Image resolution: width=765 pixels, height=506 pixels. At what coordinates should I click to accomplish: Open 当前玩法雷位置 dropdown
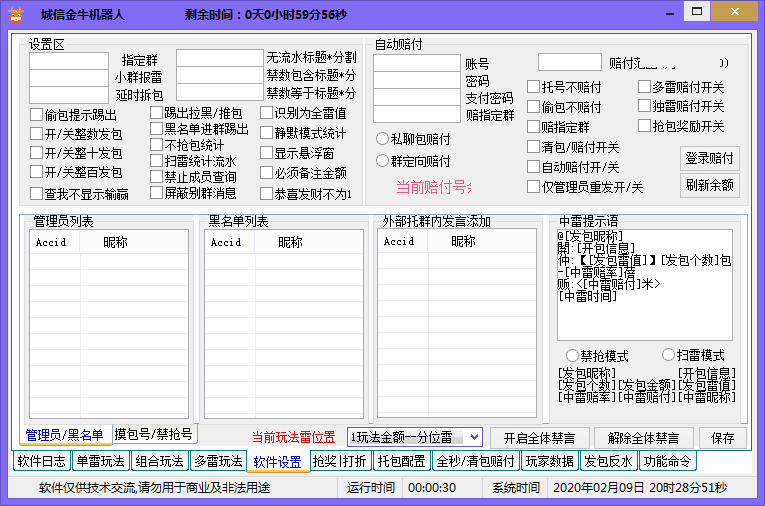(x=415, y=437)
